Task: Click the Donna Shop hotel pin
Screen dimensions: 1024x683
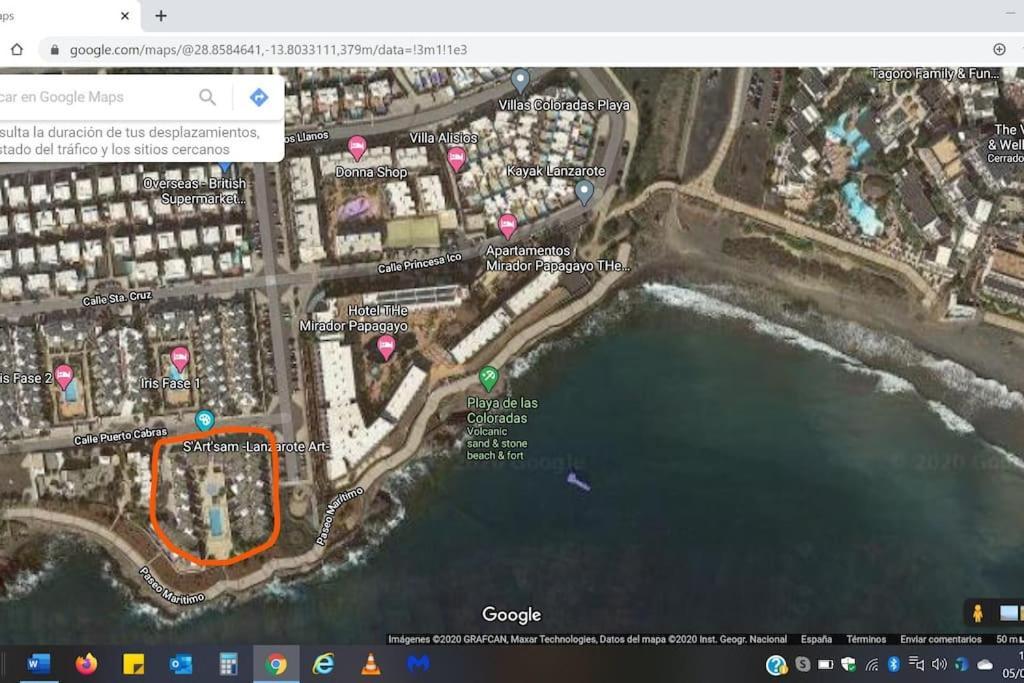Action: point(357,148)
